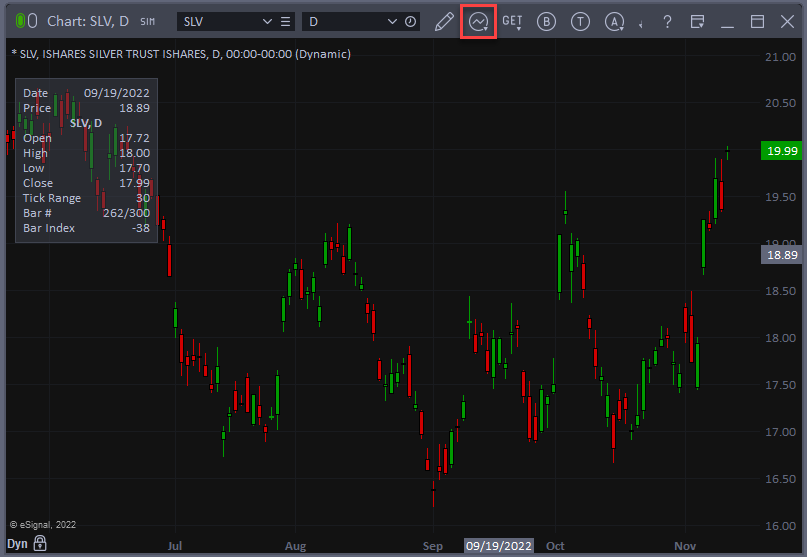Click the eSignal, 2022 copyright text
807x557 pixels.
(x=43, y=525)
